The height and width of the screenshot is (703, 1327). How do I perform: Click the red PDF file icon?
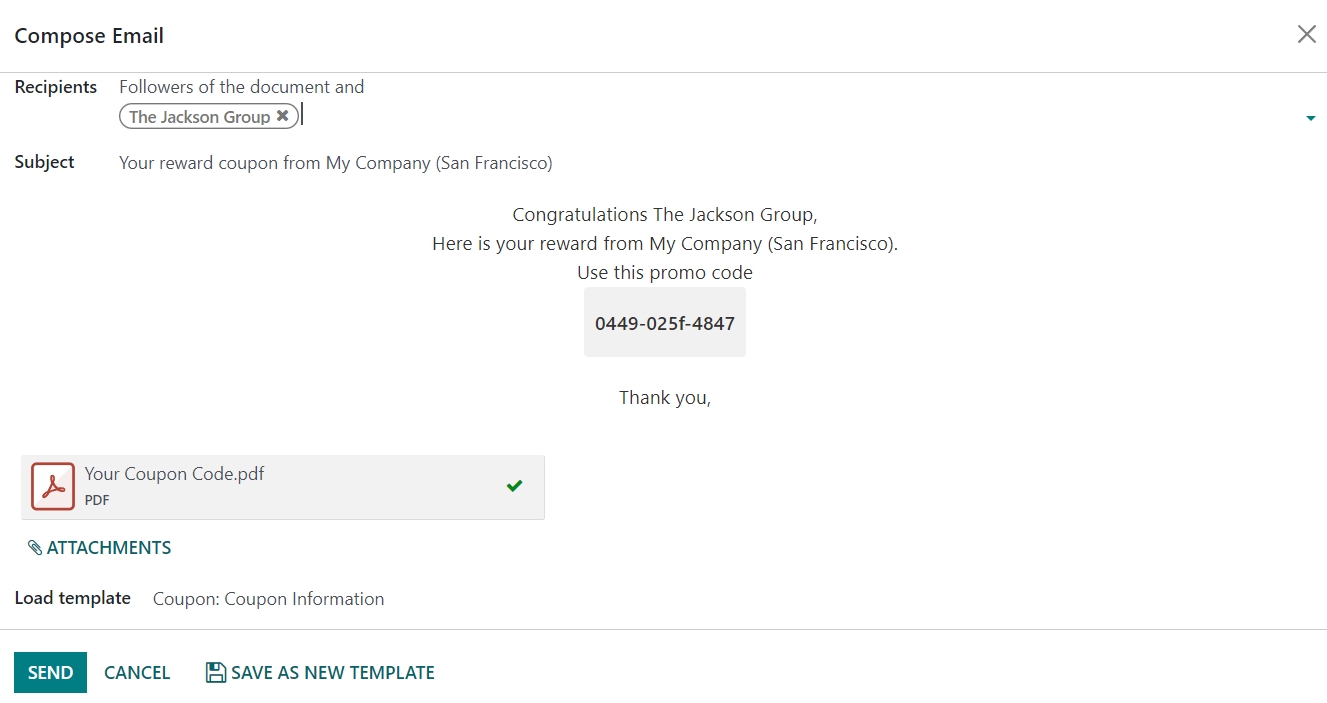point(53,486)
